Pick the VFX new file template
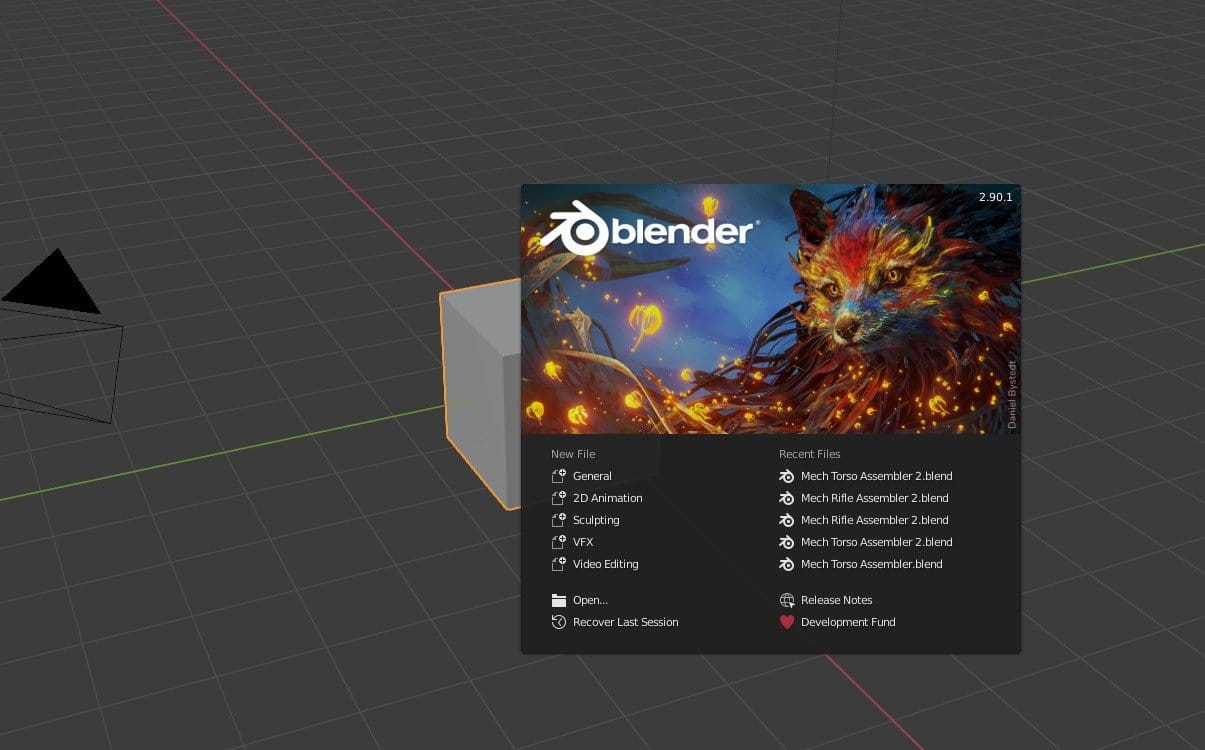Viewport: 1205px width, 750px height. (572, 542)
